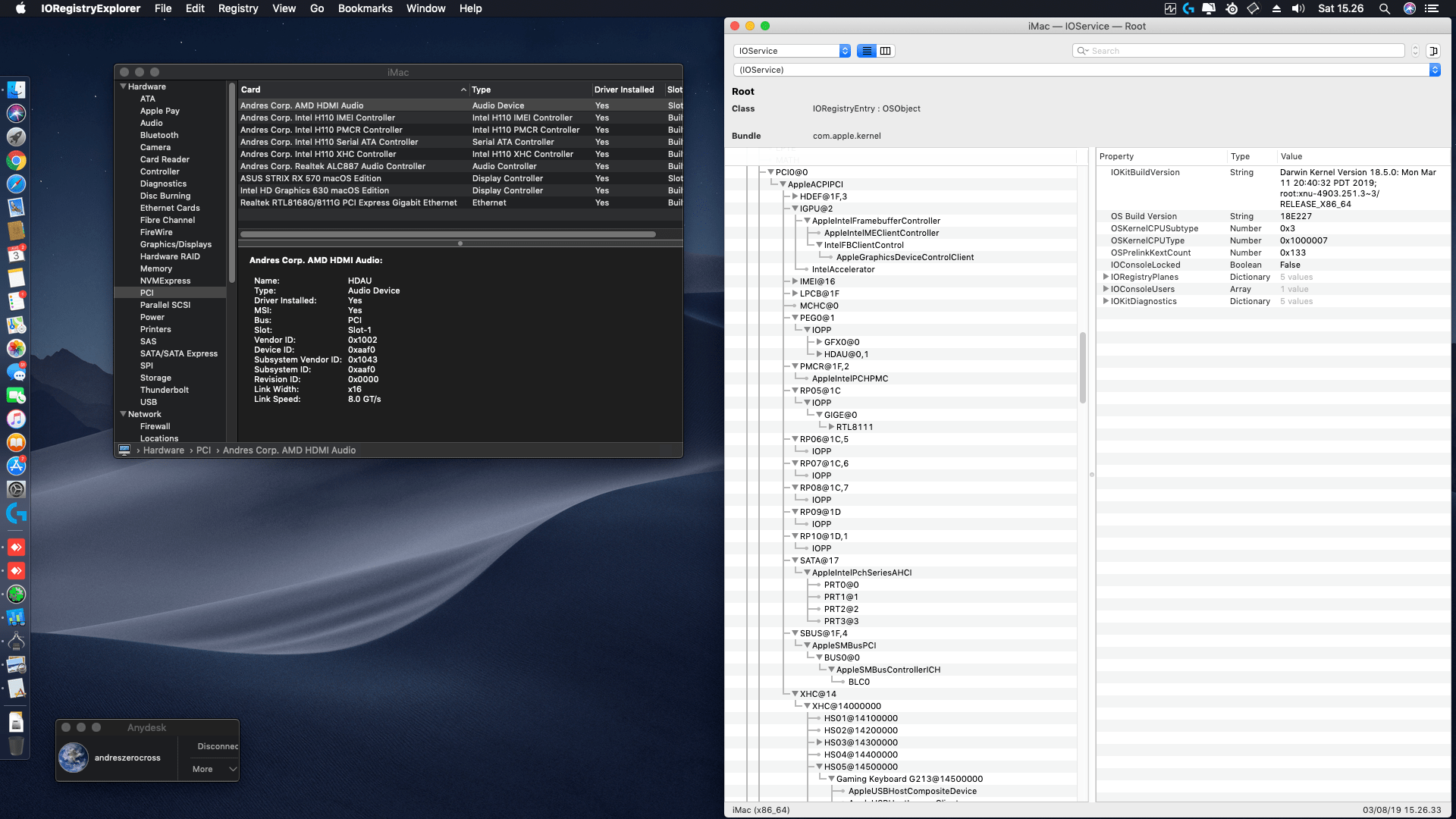The height and width of the screenshot is (819, 1456).
Task: Collapse the Hardware section in System Information
Action: tap(124, 86)
